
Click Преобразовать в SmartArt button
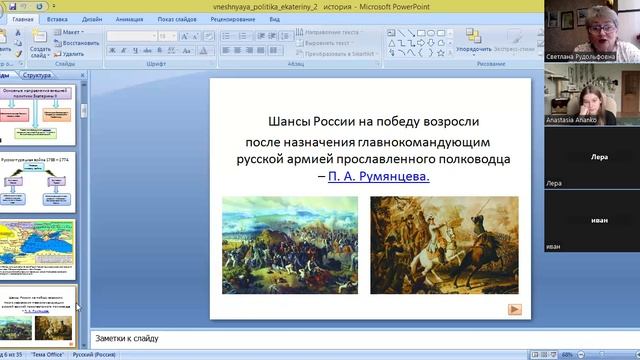click(x=336, y=53)
